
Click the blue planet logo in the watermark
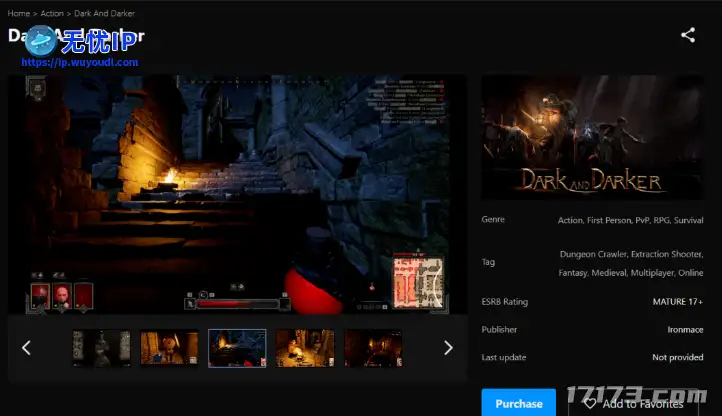coord(42,40)
